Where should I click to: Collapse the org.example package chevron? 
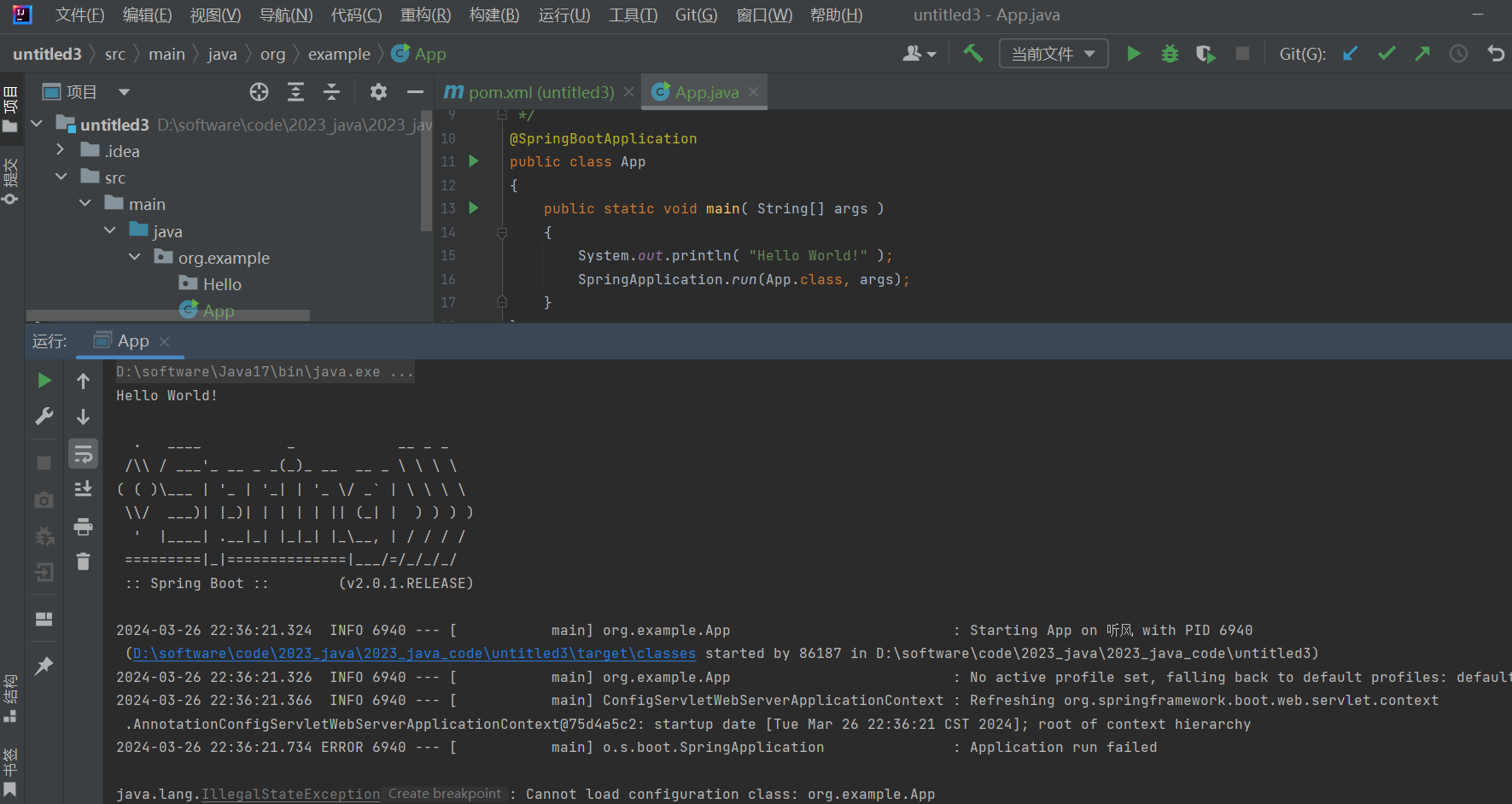[x=135, y=257]
